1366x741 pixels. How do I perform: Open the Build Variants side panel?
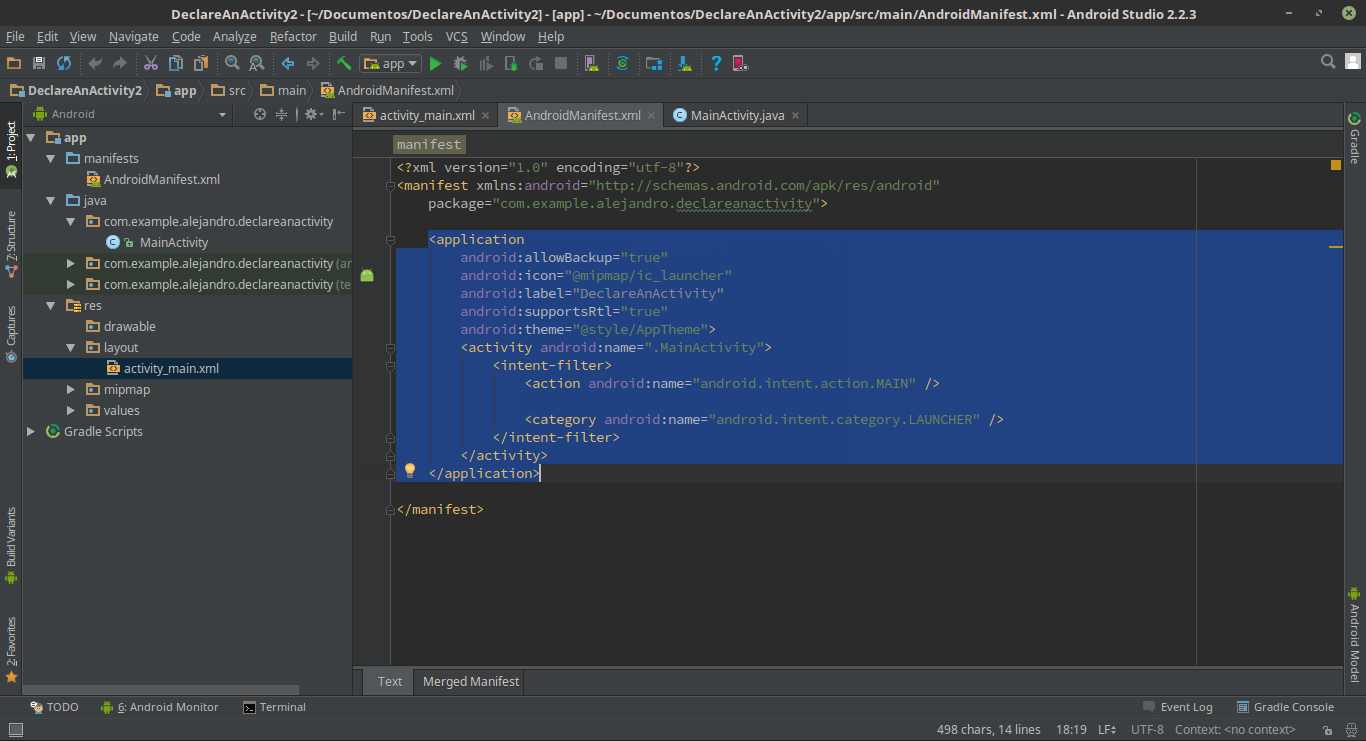pos(11,546)
